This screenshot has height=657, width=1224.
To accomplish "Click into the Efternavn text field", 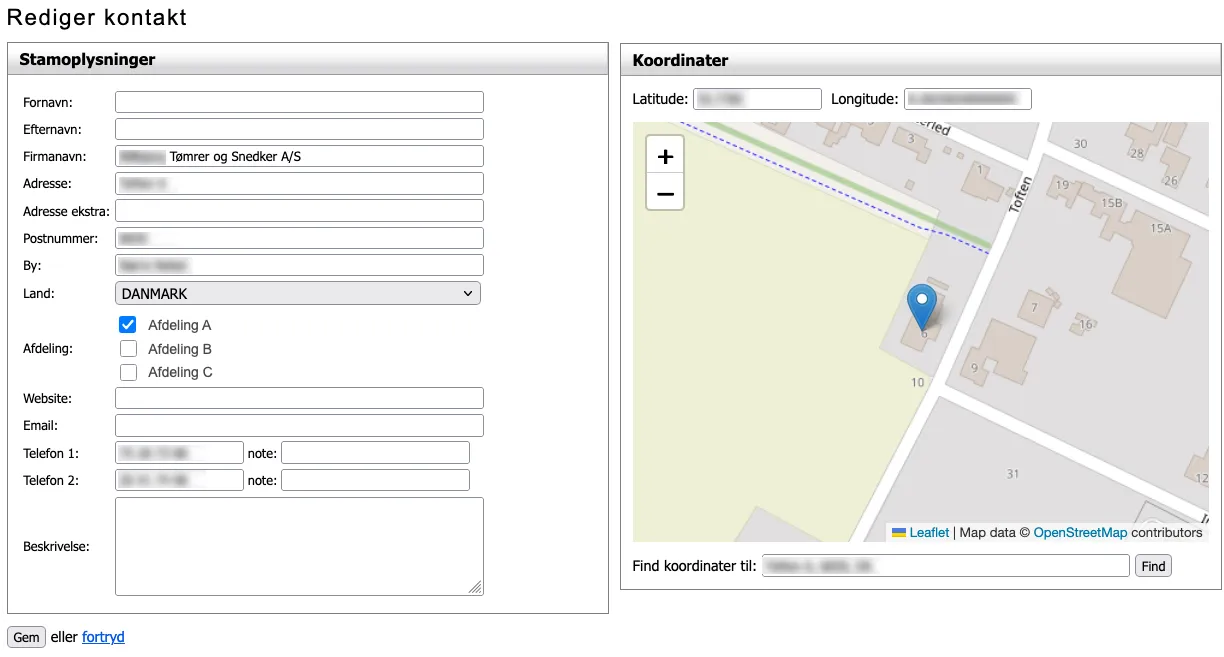I will click(299, 129).
